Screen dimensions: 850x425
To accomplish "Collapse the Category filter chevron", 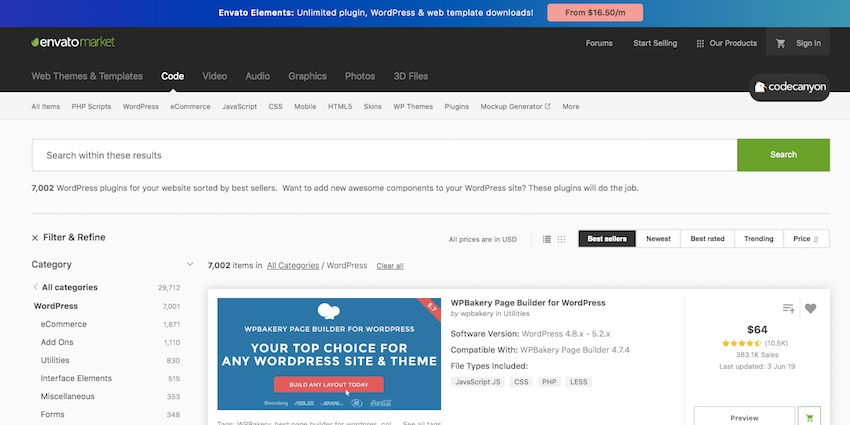I will [x=190, y=265].
